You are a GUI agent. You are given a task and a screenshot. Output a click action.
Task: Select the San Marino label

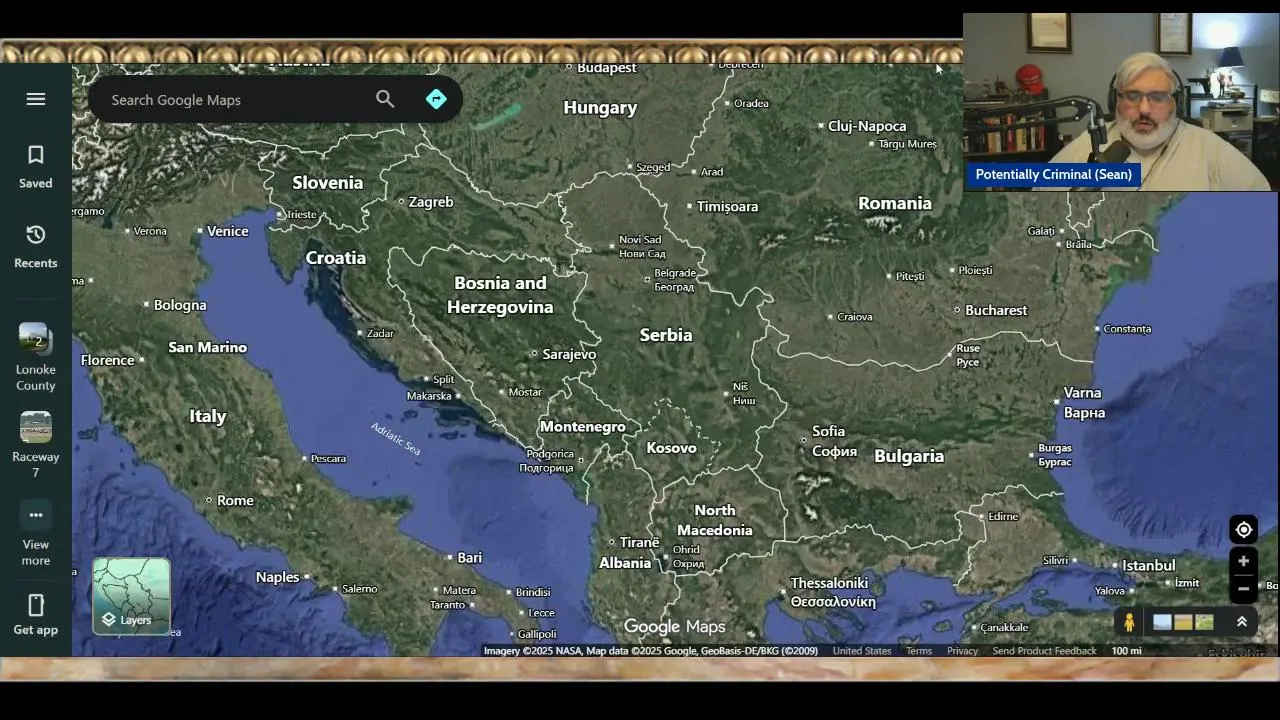[x=207, y=348]
